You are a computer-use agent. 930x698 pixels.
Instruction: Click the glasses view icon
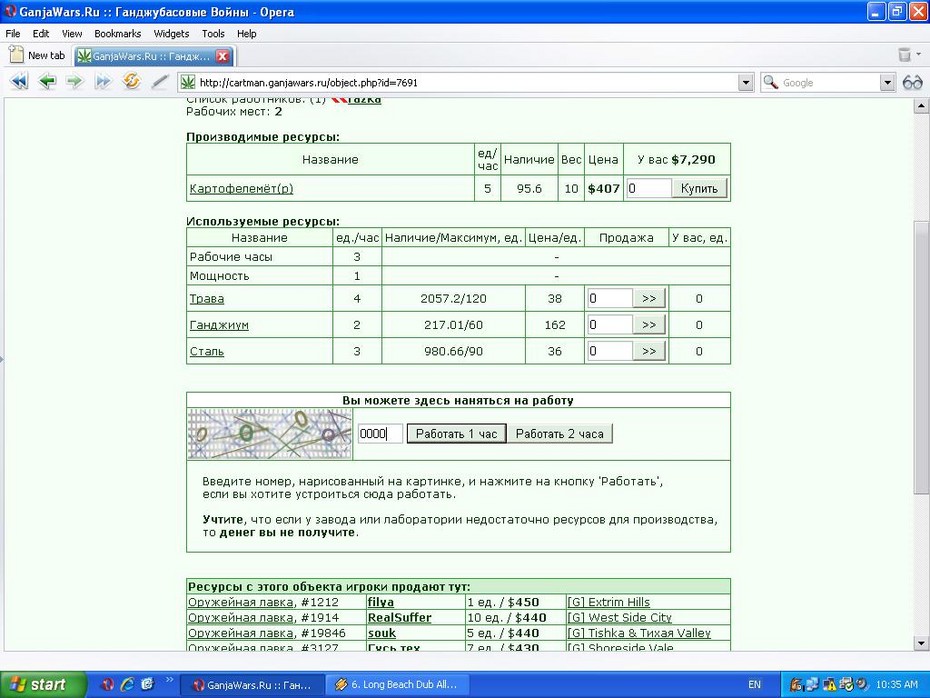pos(912,82)
